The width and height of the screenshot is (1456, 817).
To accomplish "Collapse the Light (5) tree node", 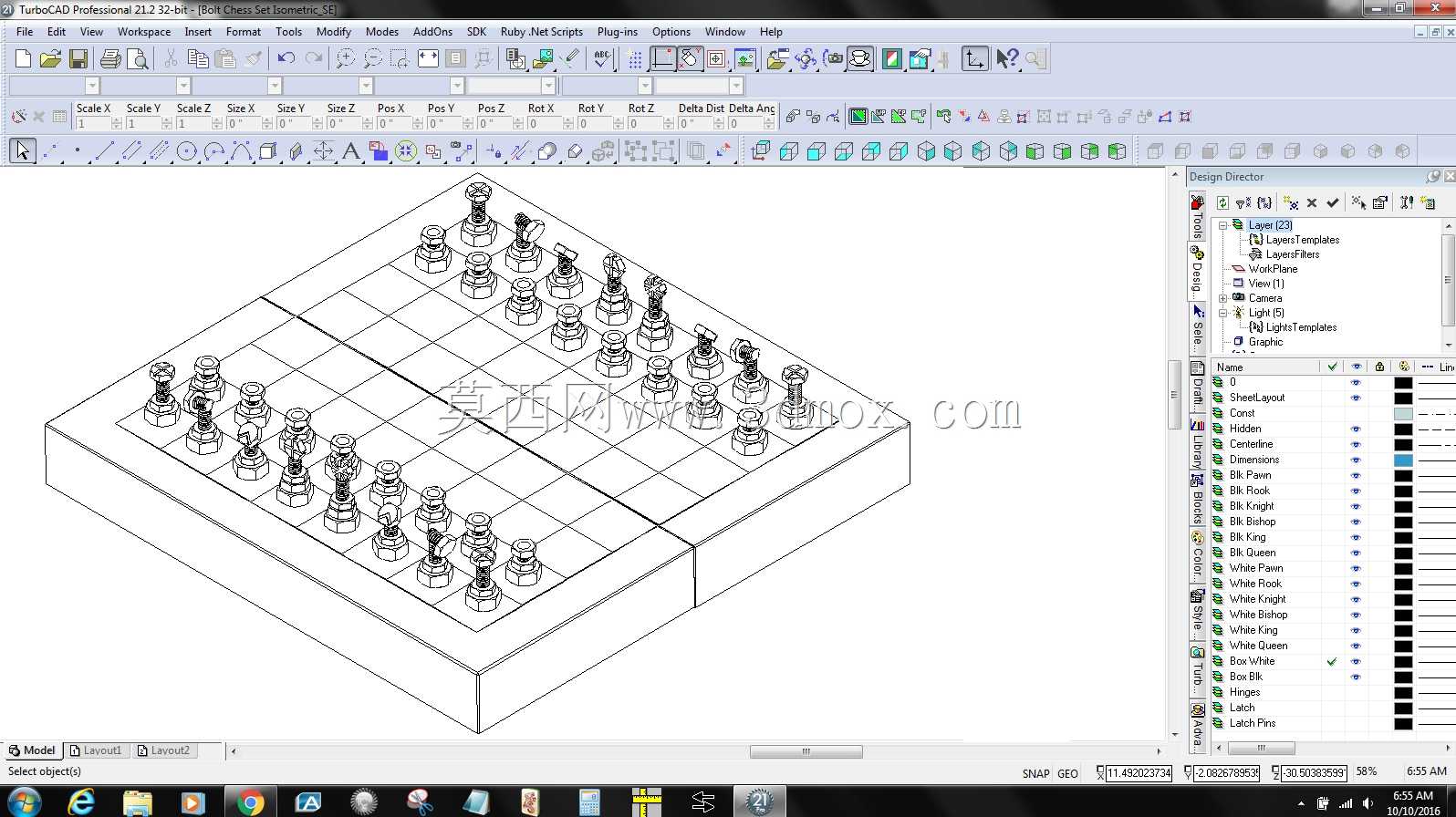I will (x=1223, y=313).
